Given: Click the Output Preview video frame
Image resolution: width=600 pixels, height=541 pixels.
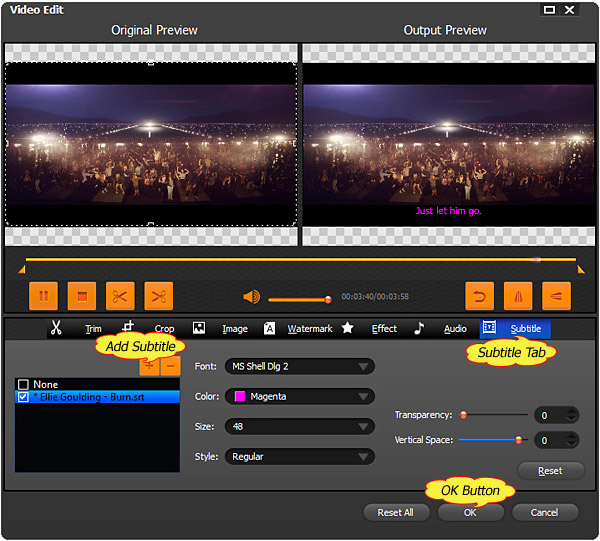Looking at the screenshot, I should 449,144.
